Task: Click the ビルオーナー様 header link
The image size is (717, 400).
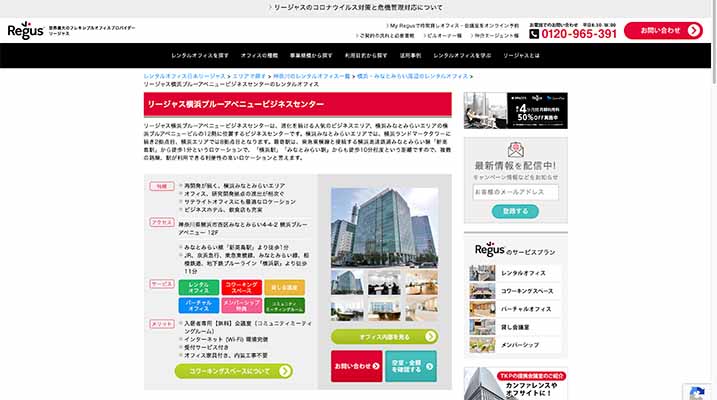Action: coord(442,36)
